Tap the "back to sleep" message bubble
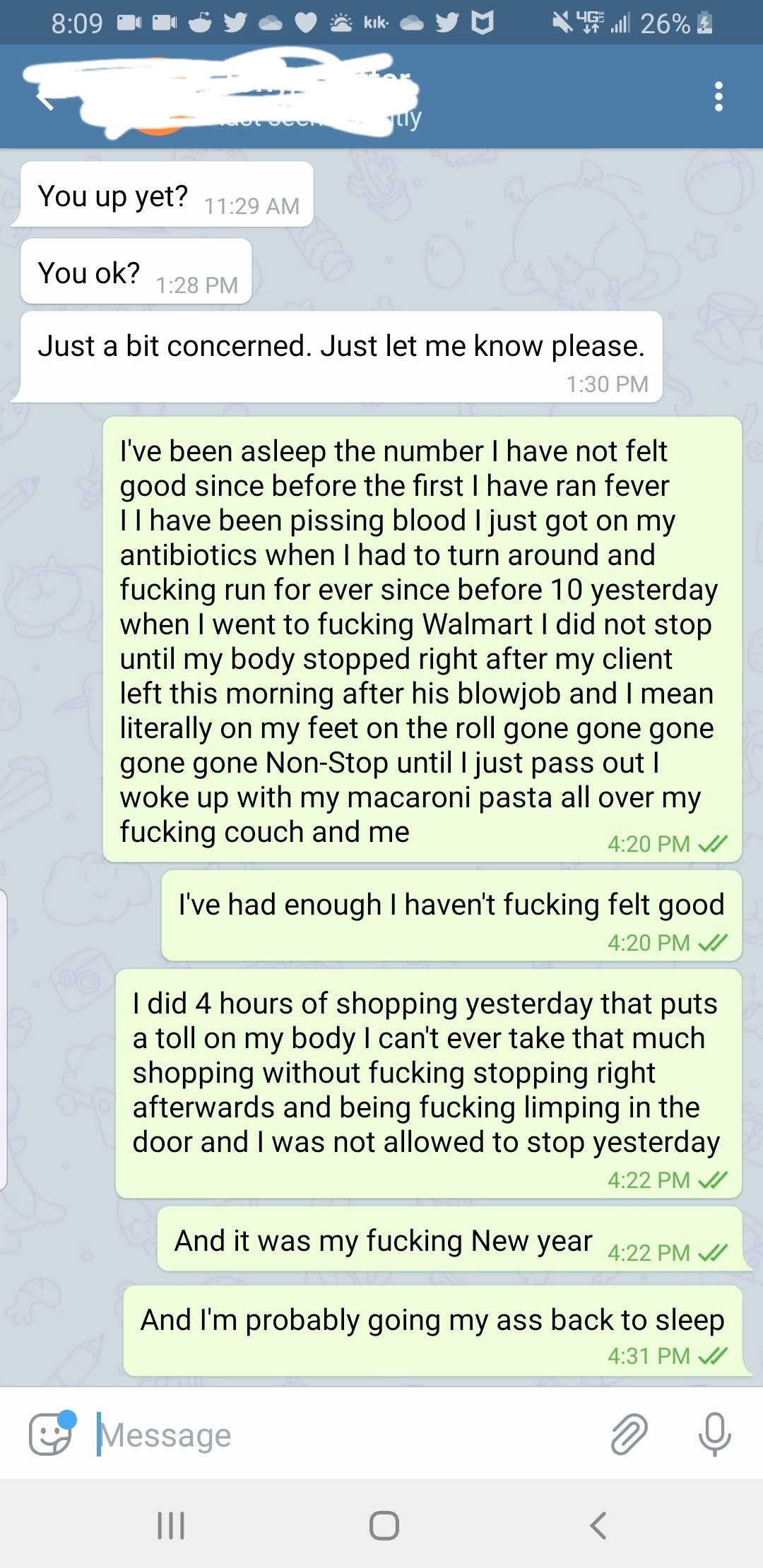The width and height of the screenshot is (763, 1568). (432, 1330)
